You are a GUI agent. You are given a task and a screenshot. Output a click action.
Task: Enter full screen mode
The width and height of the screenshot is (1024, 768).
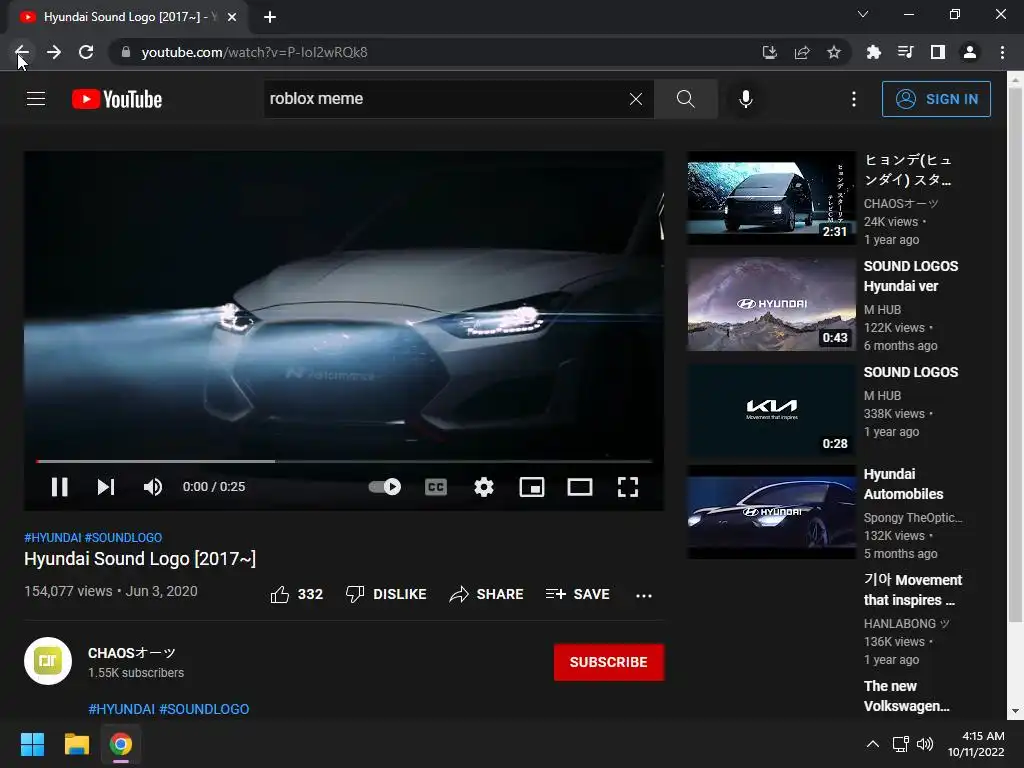628,487
